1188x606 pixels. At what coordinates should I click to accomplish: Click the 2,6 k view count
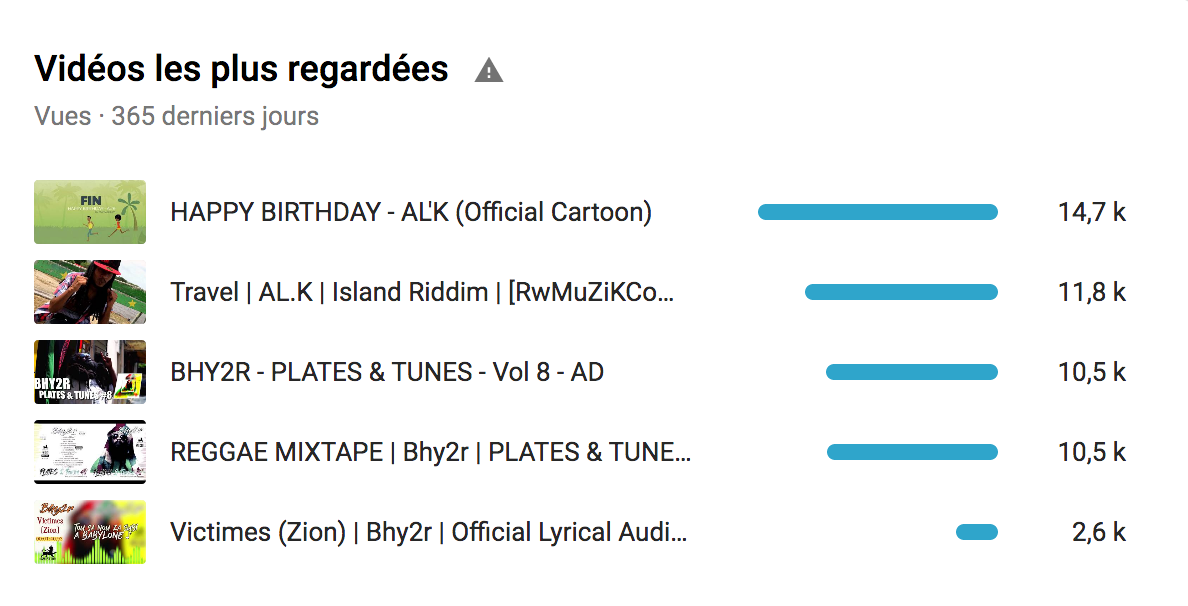pos(1099,532)
